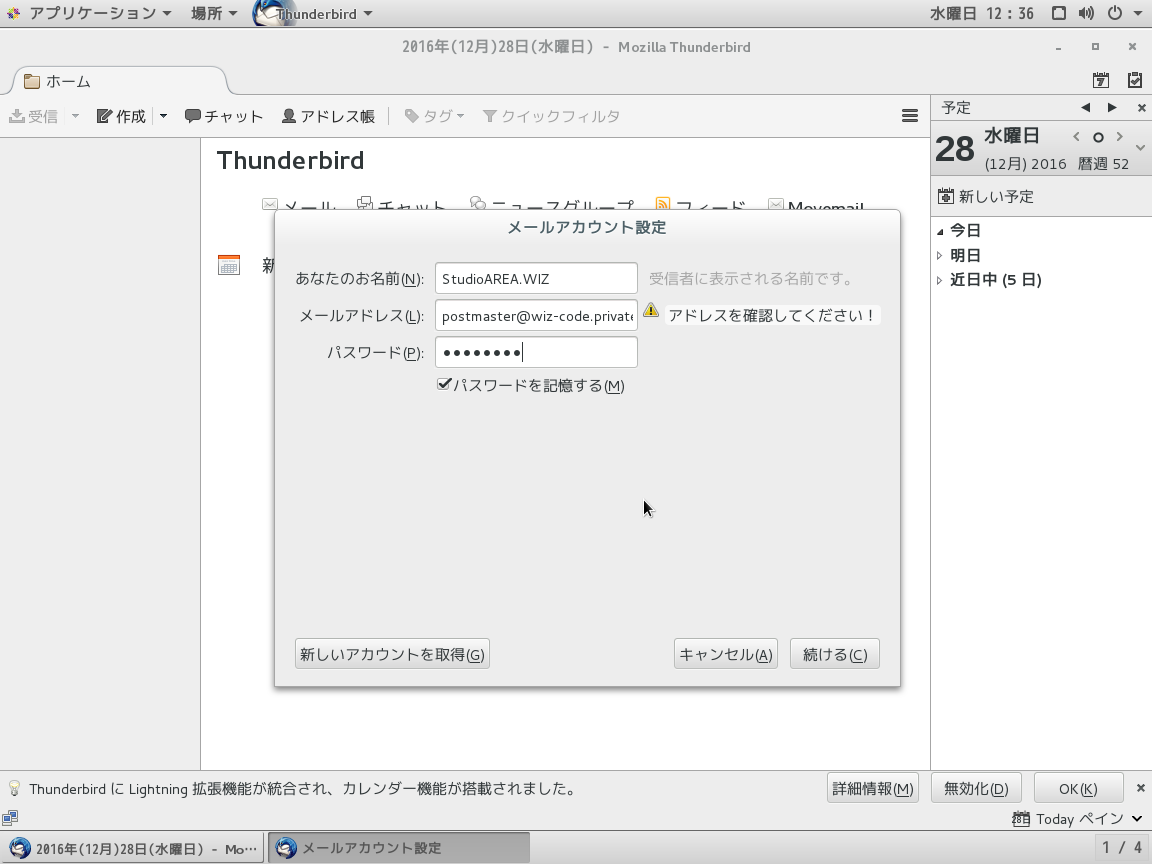Collapse the 今日 section

coord(940,231)
